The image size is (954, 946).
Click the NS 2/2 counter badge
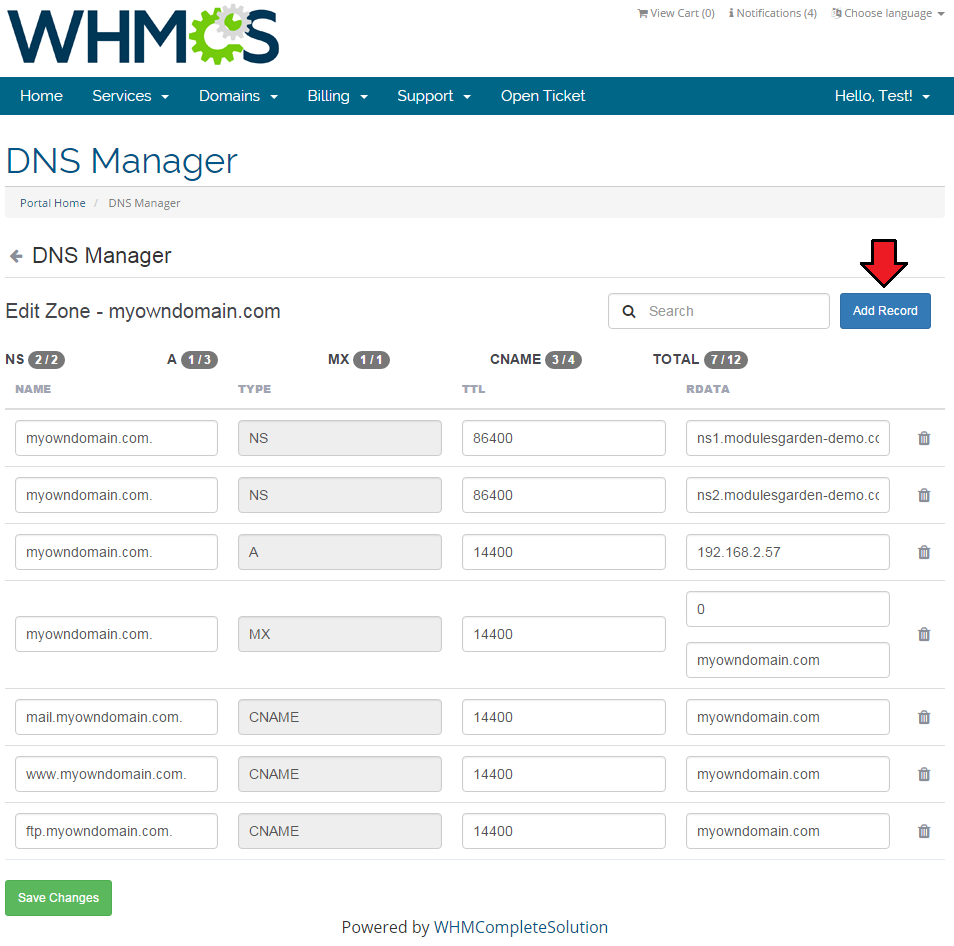[46, 360]
